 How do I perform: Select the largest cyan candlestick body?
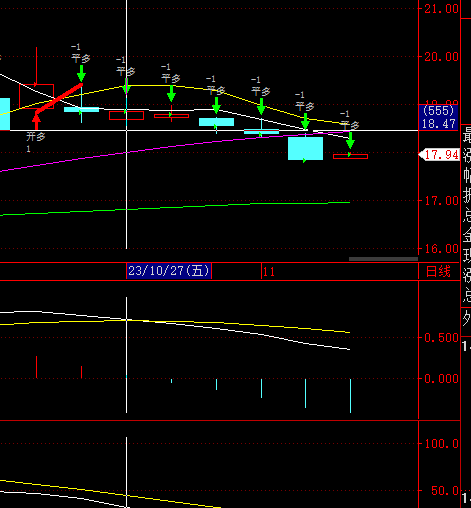click(x=305, y=148)
